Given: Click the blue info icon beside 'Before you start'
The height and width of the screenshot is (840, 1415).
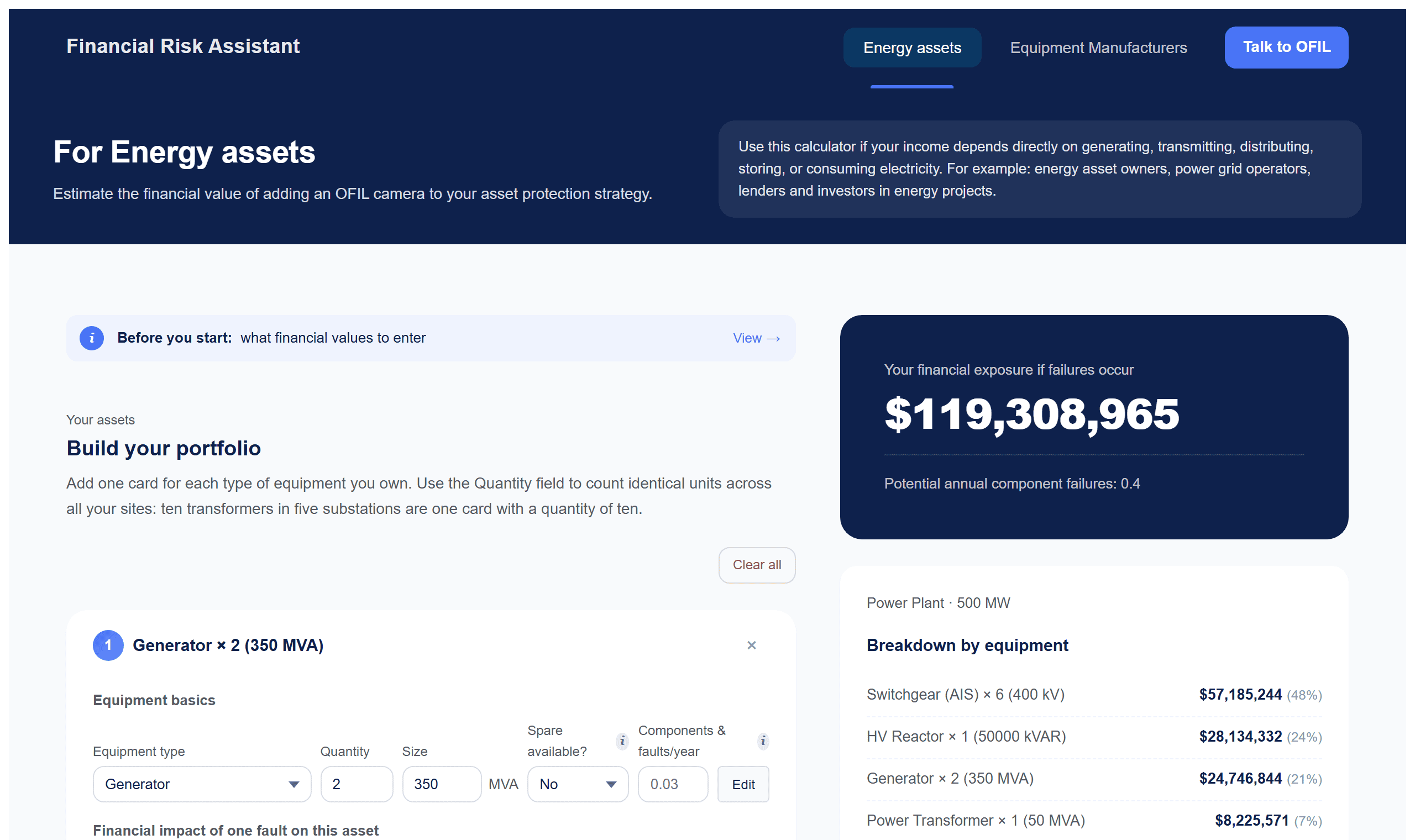Looking at the screenshot, I should [x=92, y=338].
